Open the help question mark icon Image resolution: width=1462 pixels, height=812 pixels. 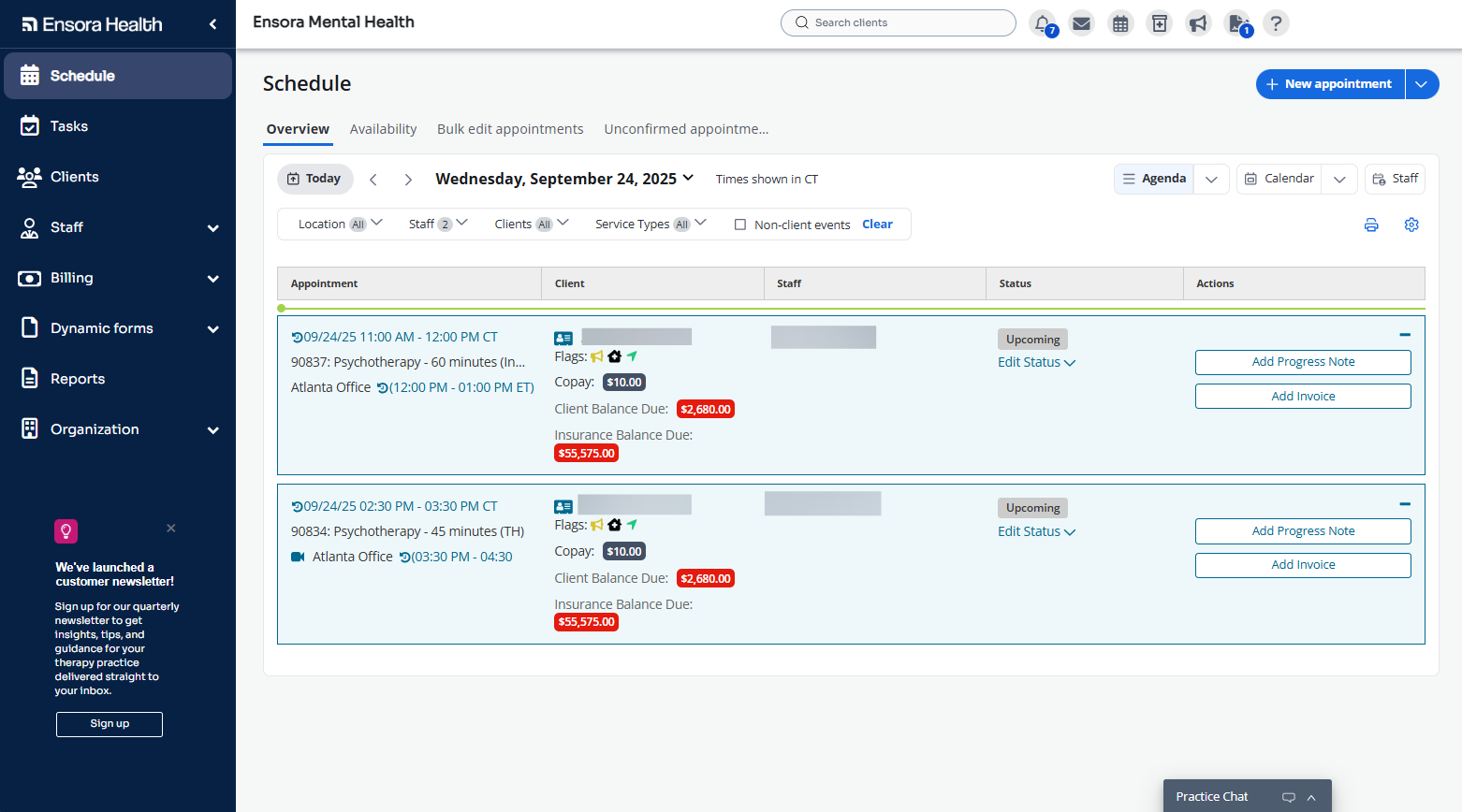click(x=1275, y=23)
